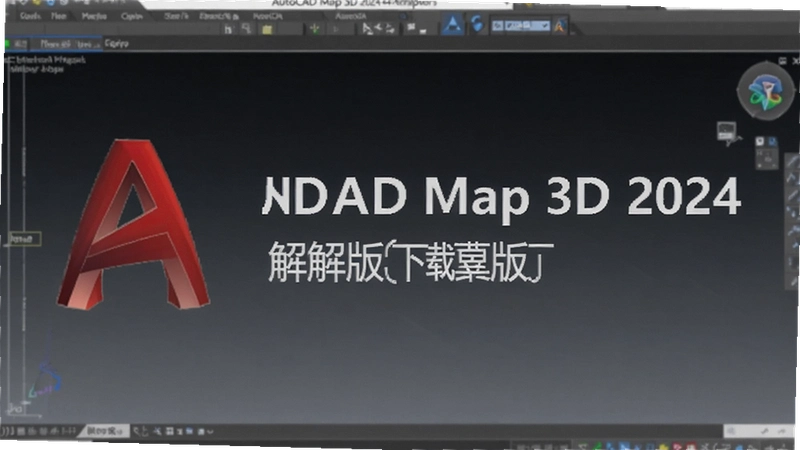Click the blue swirl refresh icon

coord(477,23)
